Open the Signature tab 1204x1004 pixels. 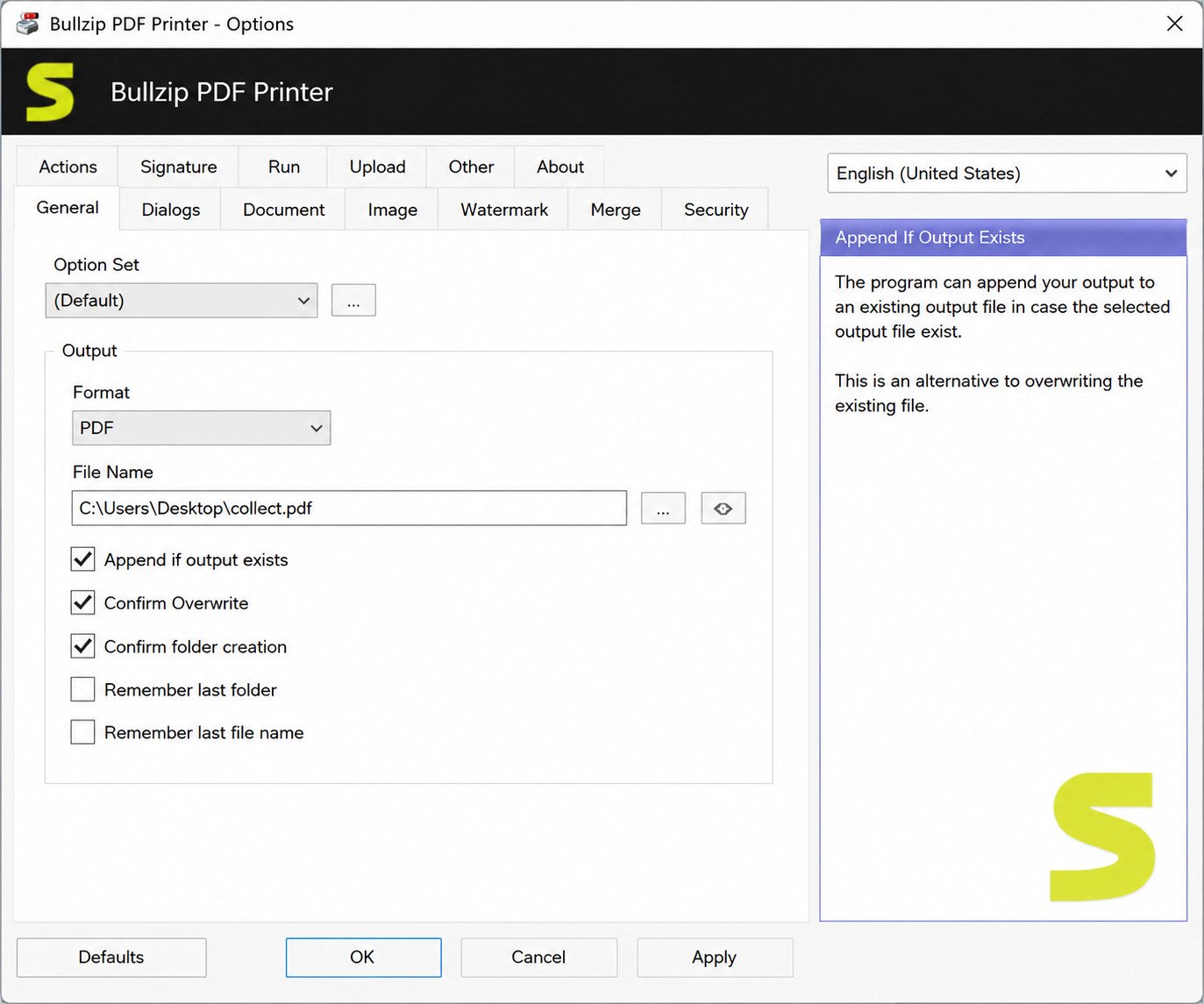click(179, 167)
